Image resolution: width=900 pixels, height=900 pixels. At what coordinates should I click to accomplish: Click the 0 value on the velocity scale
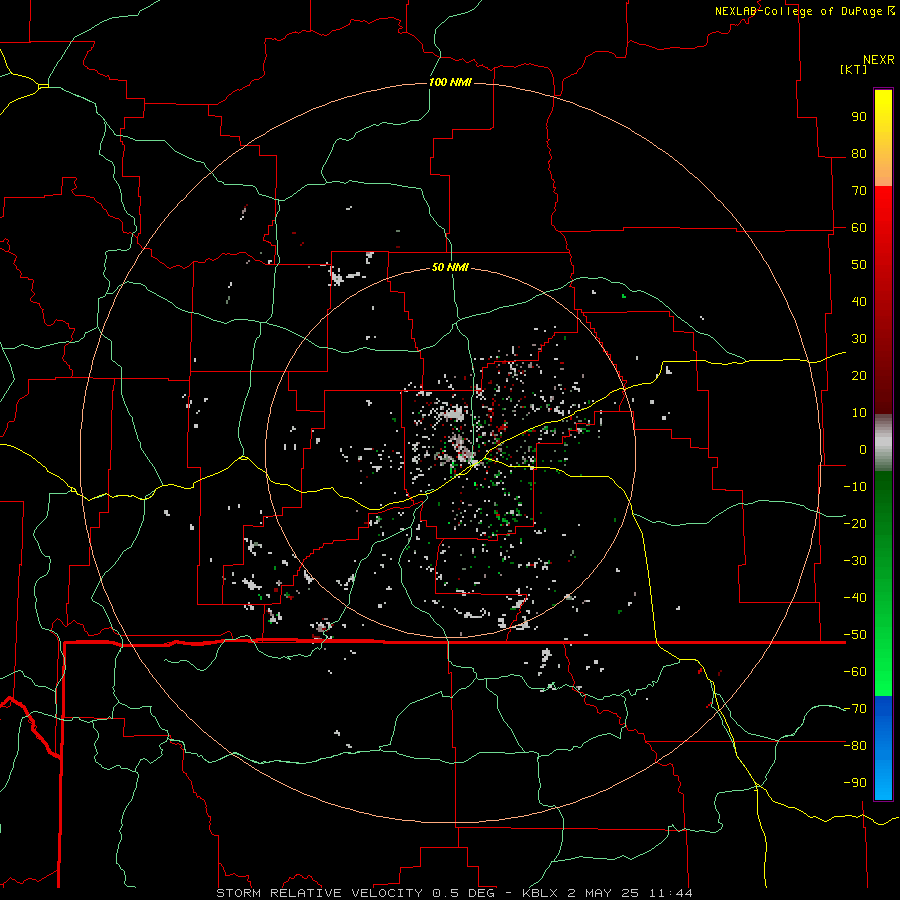863,449
